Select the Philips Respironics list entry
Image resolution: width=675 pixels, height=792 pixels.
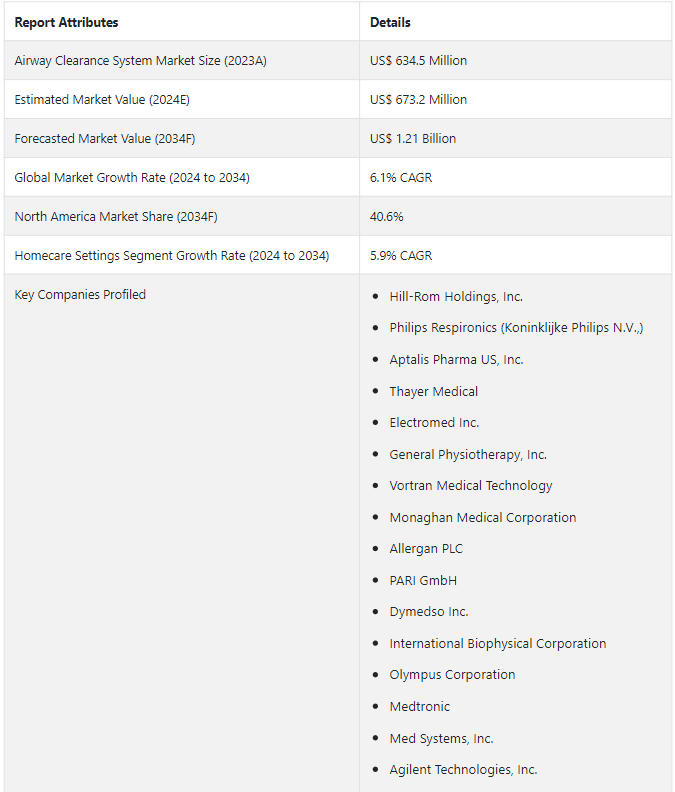[516, 328]
